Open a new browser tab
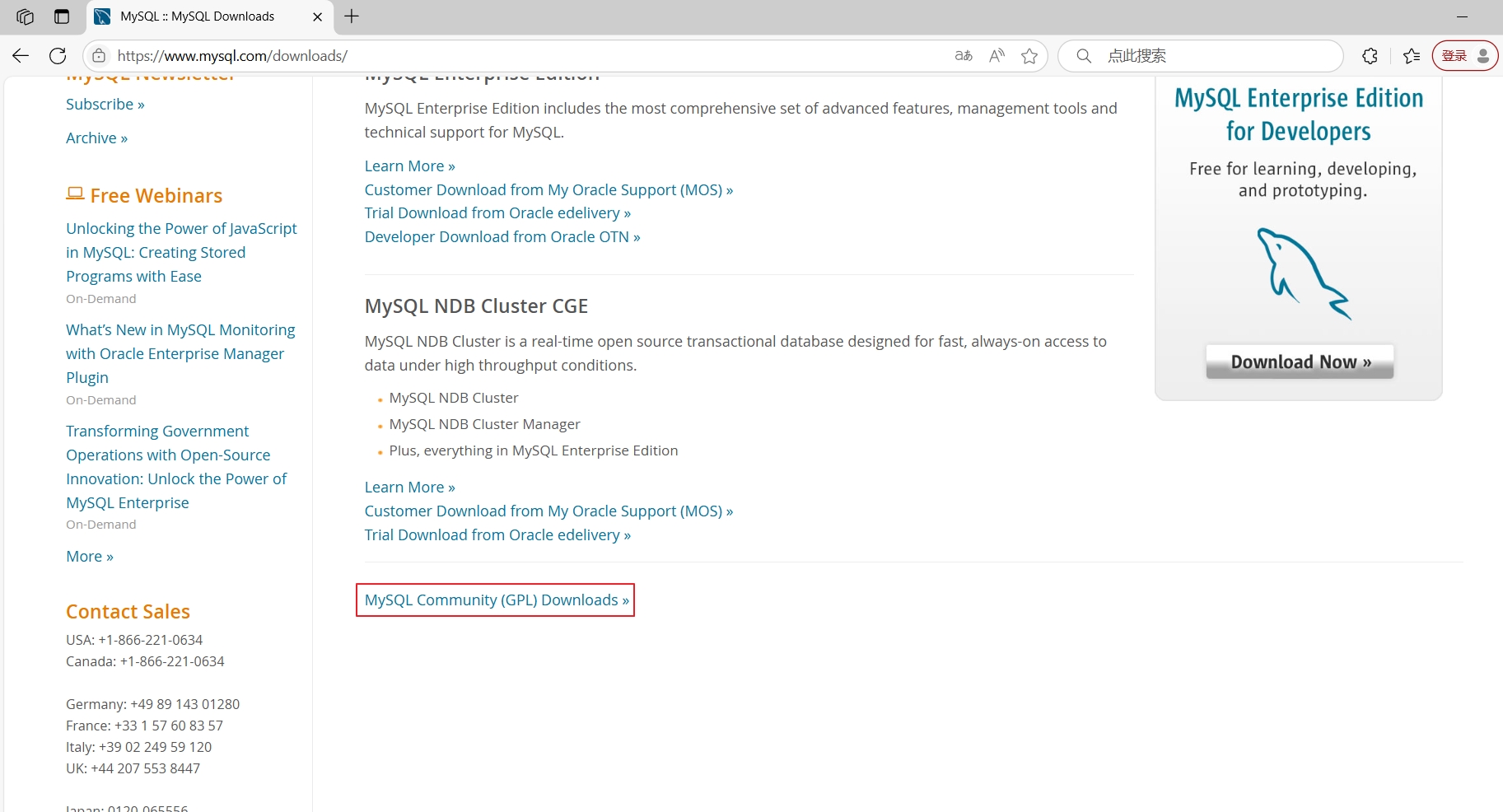The width and height of the screenshot is (1503, 812). (x=352, y=16)
